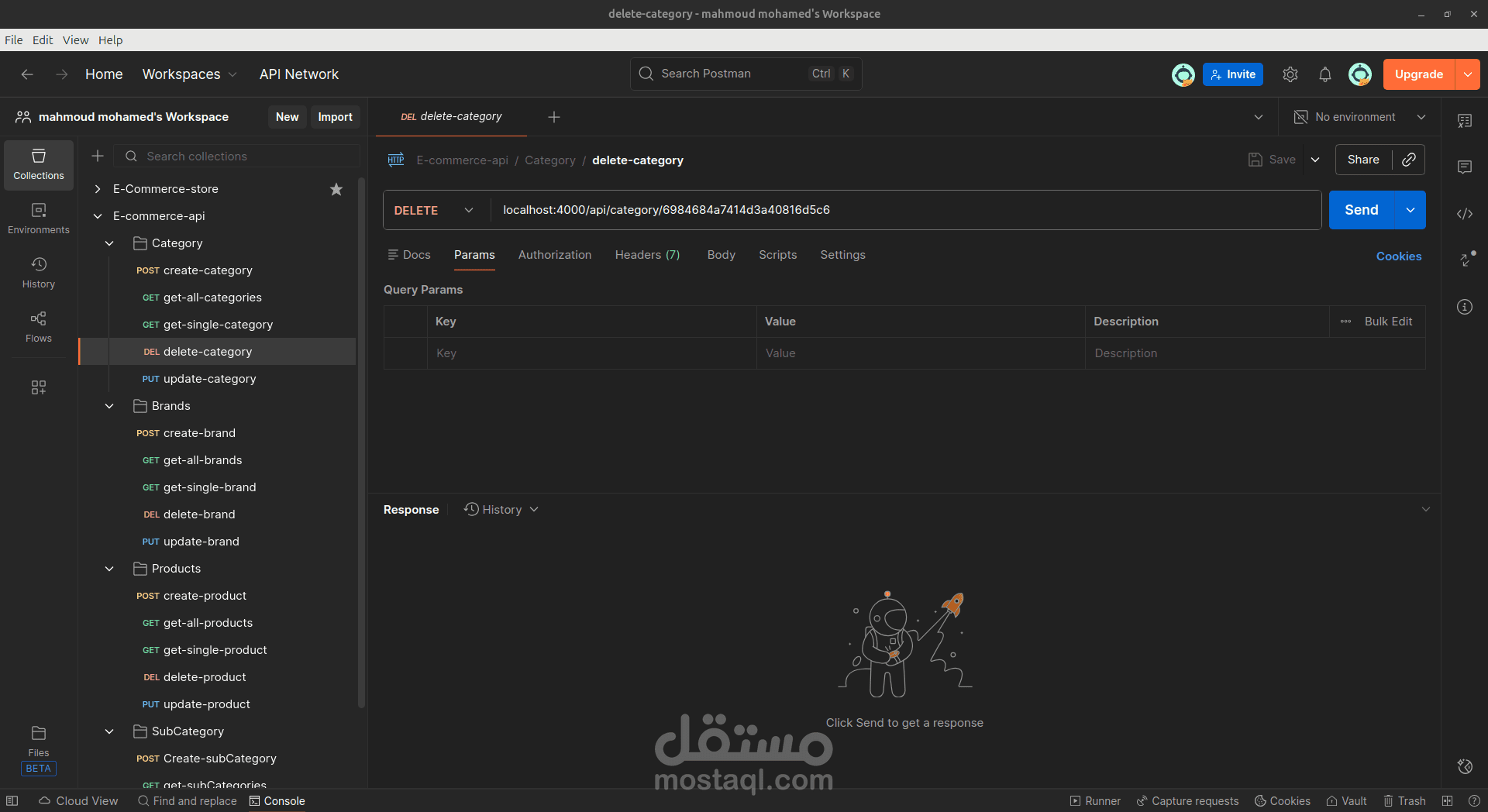Open the notifications bell icon
The height and width of the screenshot is (812, 1488).
pos(1325,74)
